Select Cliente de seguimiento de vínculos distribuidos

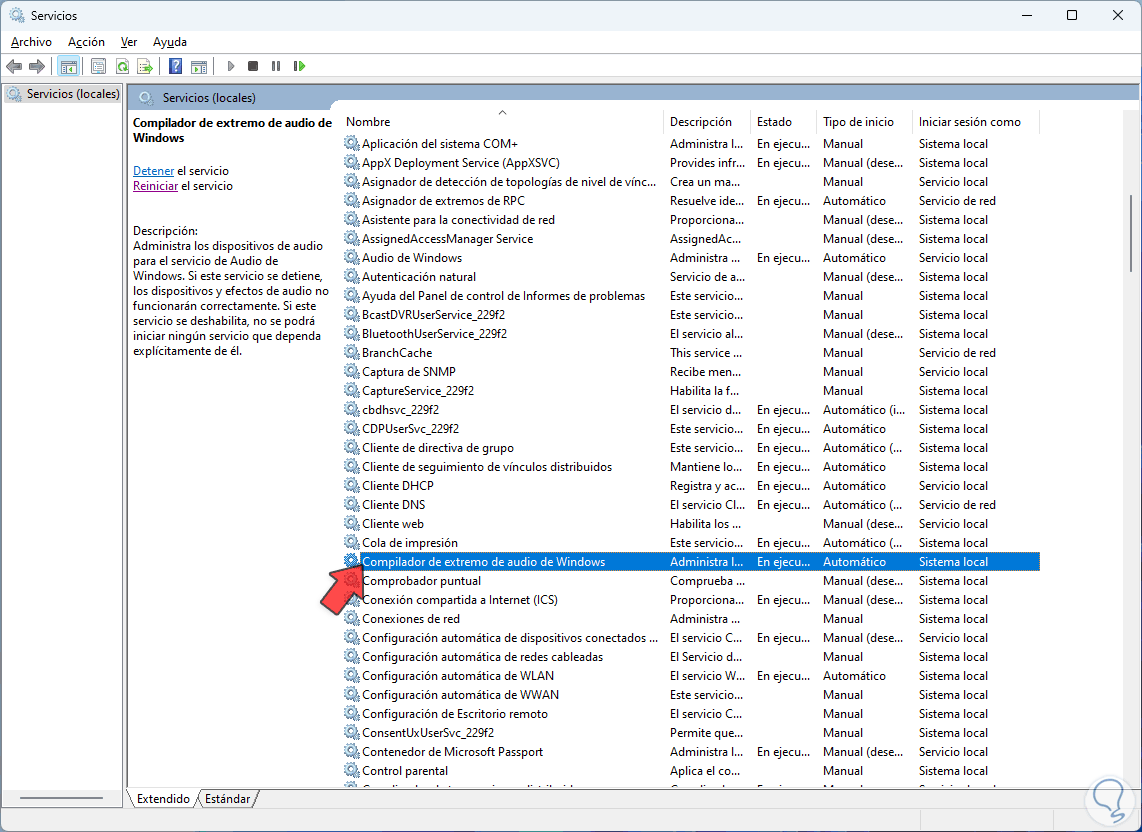pos(690,466)
